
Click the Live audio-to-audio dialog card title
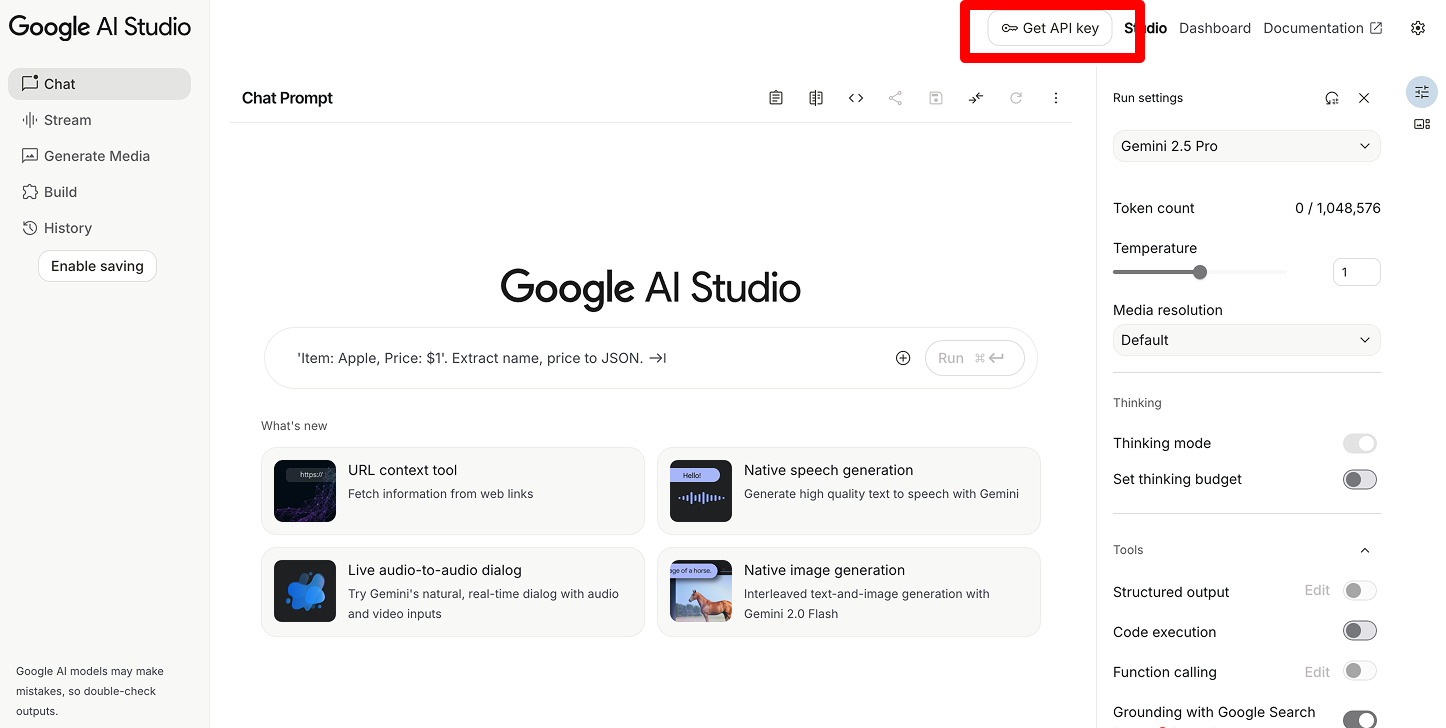click(435, 570)
